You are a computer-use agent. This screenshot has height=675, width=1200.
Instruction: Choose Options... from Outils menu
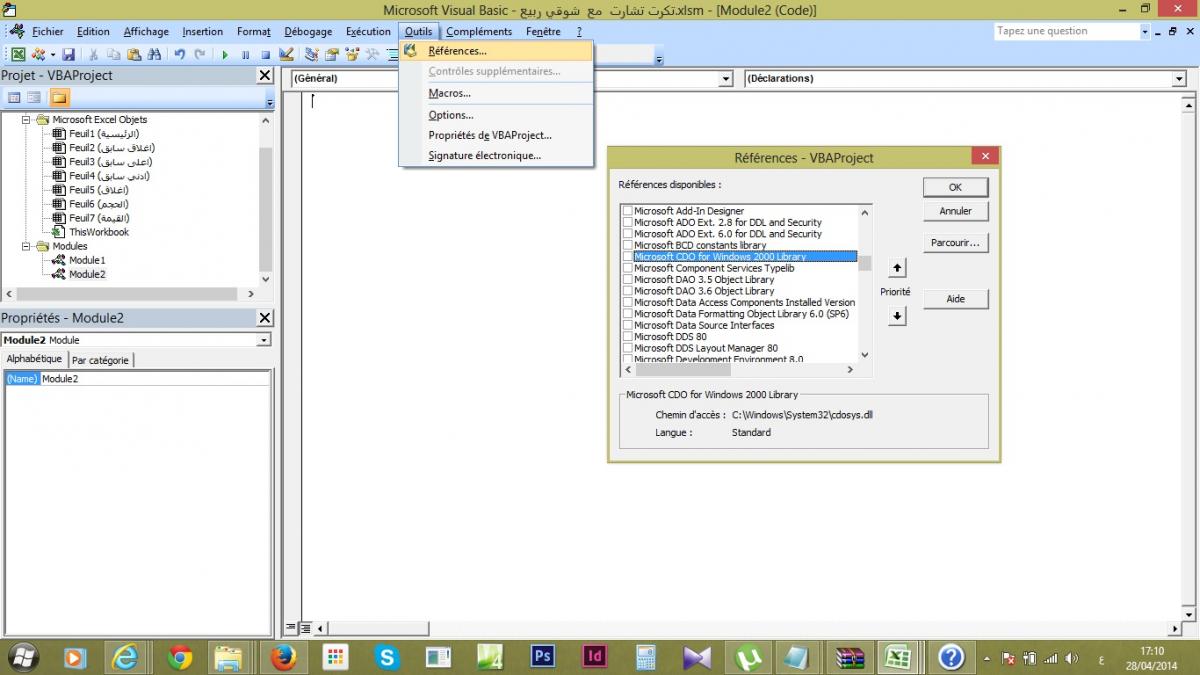pos(497,116)
